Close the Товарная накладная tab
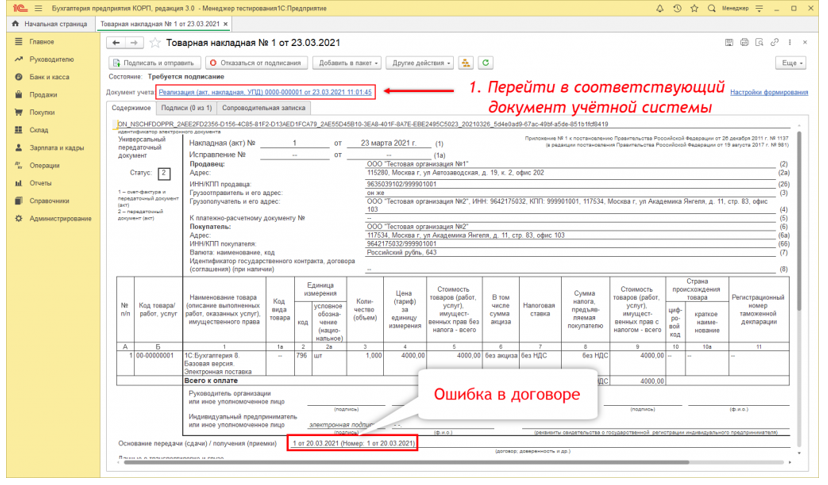828x485 pixels. [226, 24]
